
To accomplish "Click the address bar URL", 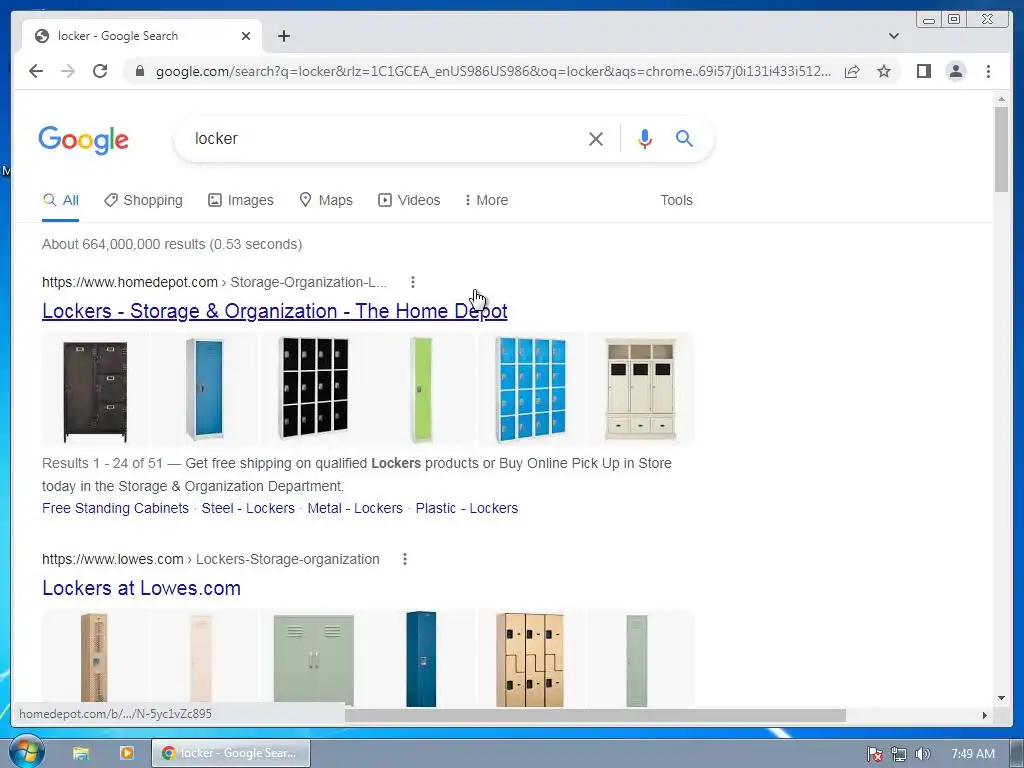I will [493, 71].
